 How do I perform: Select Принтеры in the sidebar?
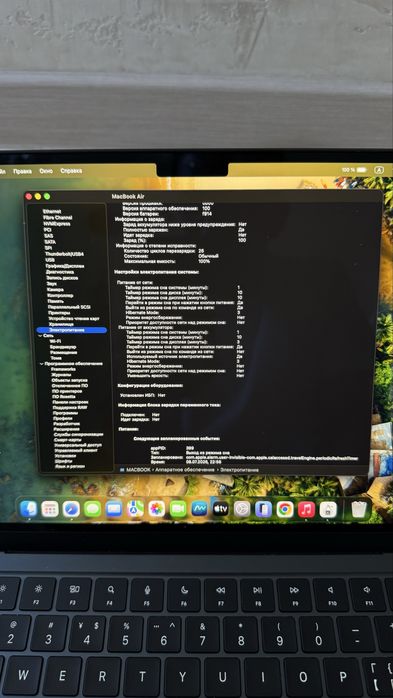(x=59, y=312)
